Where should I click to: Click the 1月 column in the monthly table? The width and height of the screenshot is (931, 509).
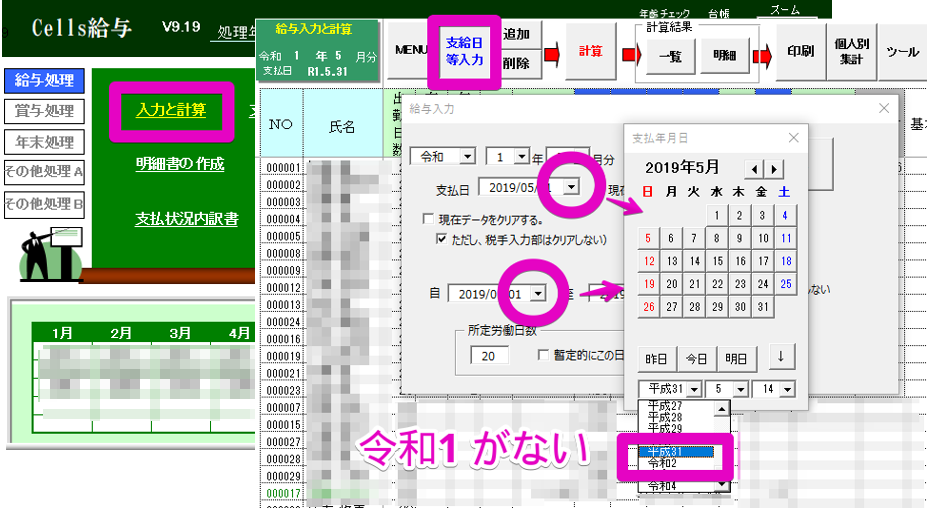(62, 333)
